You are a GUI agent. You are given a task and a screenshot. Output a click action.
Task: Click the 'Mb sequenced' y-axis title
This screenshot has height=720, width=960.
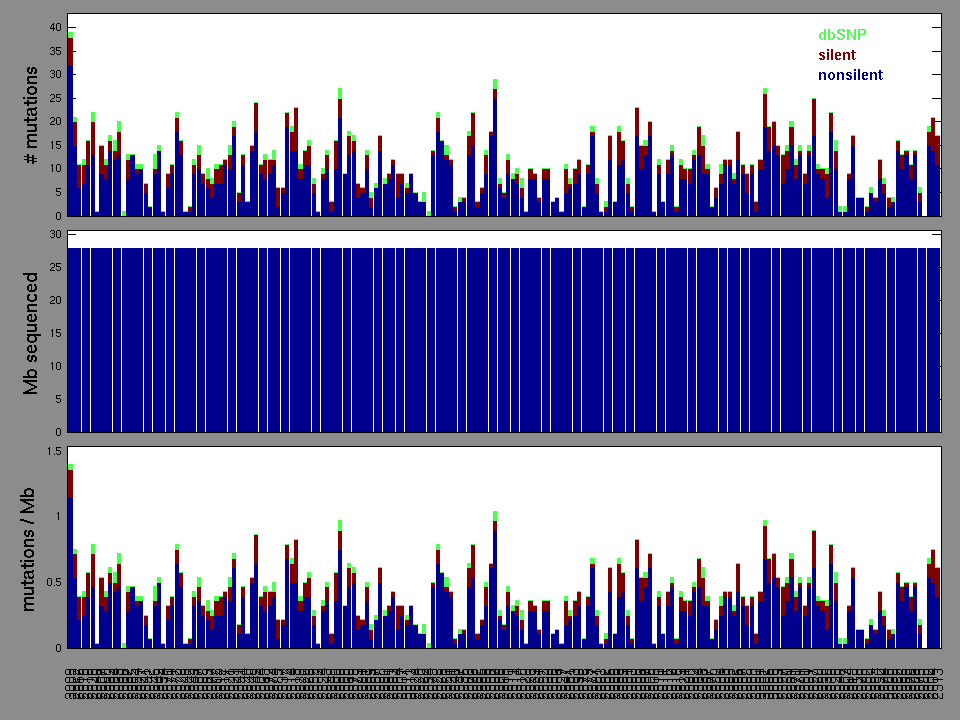point(31,332)
